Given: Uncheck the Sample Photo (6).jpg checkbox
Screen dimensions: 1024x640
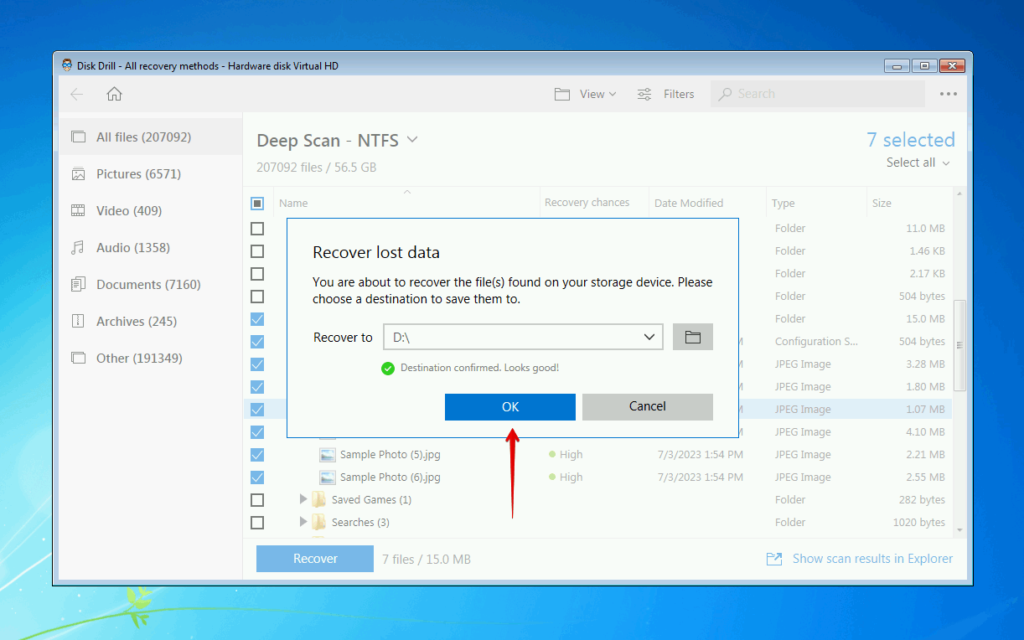Looking at the screenshot, I should (257, 477).
